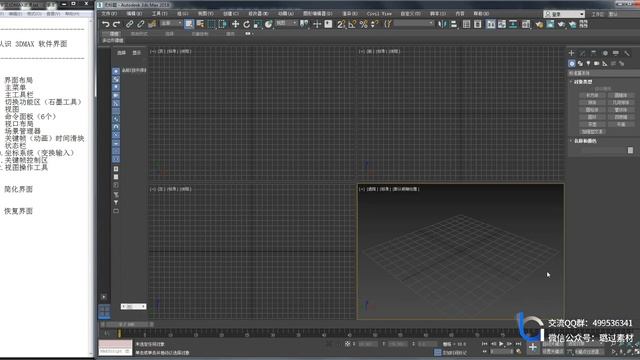Open the named selection sets dropdown
The width and height of the screenshot is (640, 360).
414,24
